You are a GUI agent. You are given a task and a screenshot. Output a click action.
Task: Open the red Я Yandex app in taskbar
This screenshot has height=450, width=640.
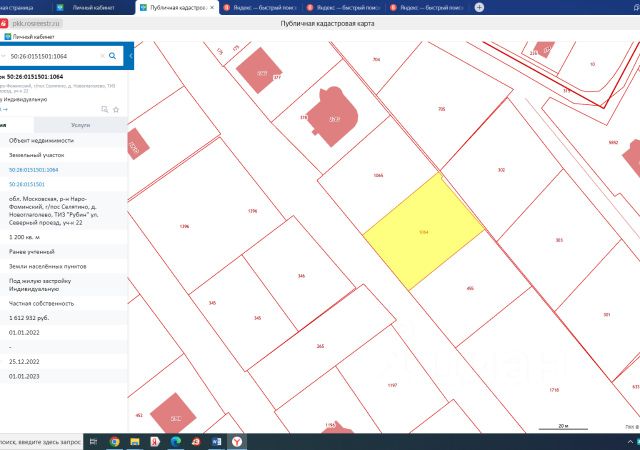coord(155,442)
